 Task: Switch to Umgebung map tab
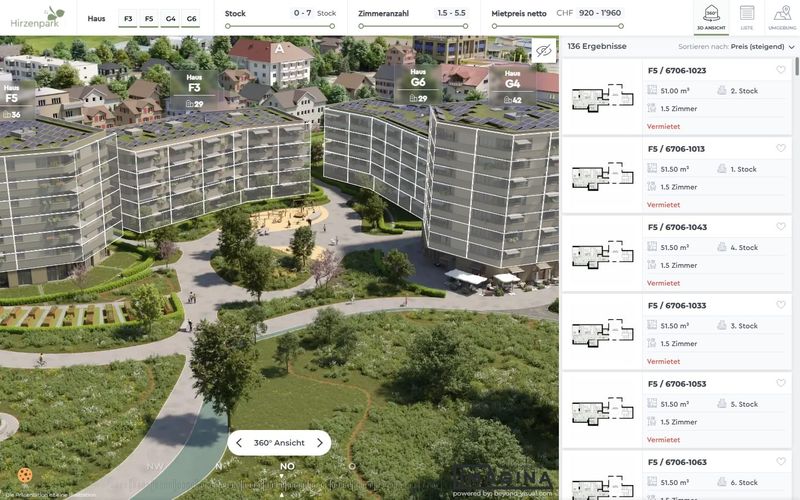782,17
